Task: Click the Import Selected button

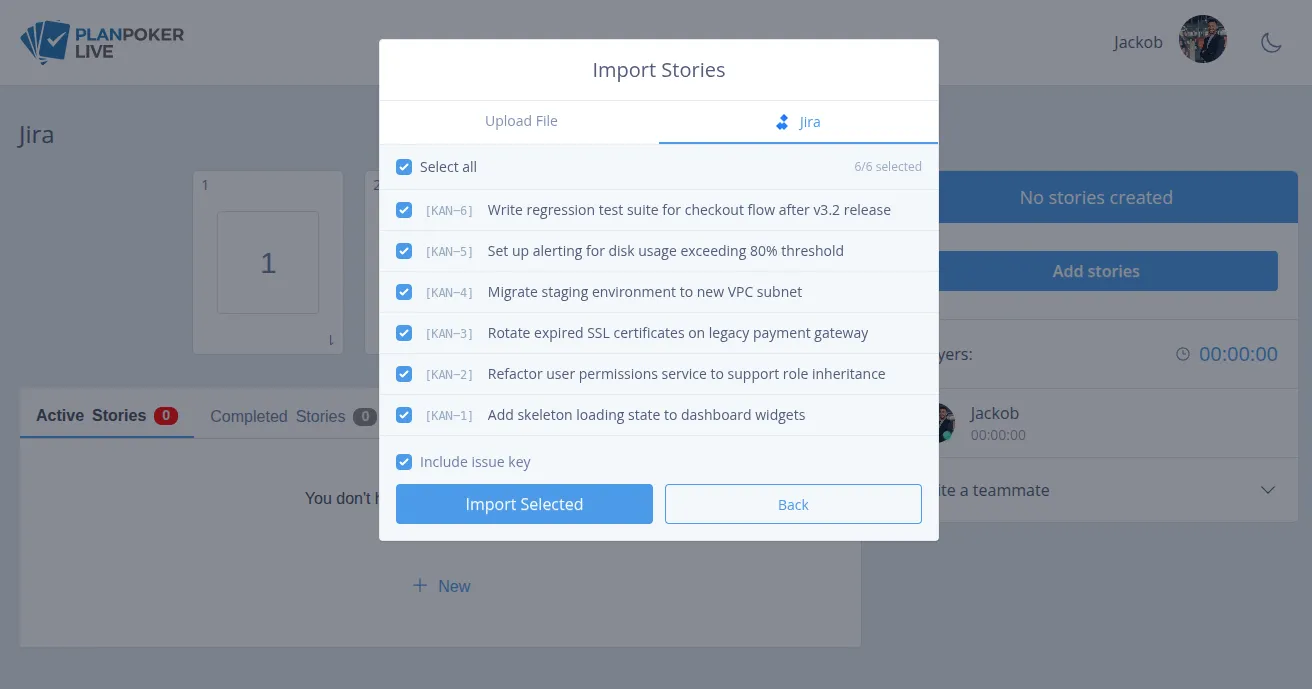Action: click(524, 504)
